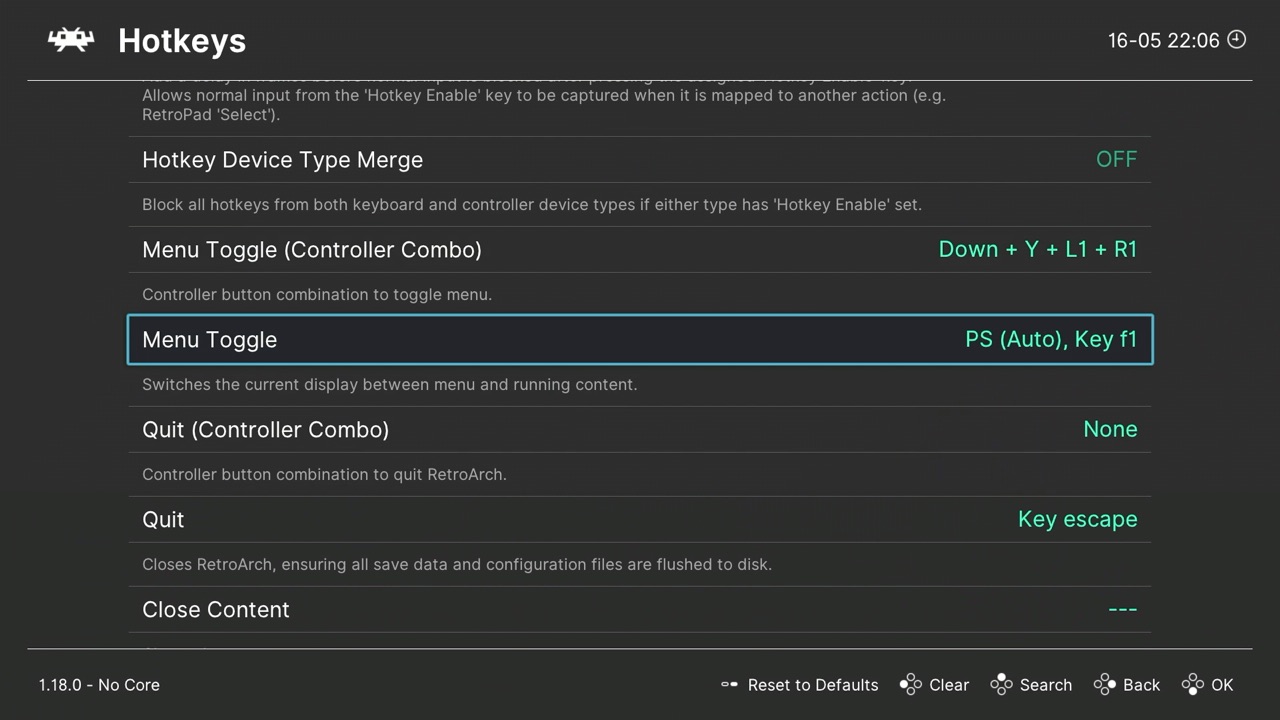Open the Search function
This screenshot has height=720, width=1280.
(x=1046, y=685)
